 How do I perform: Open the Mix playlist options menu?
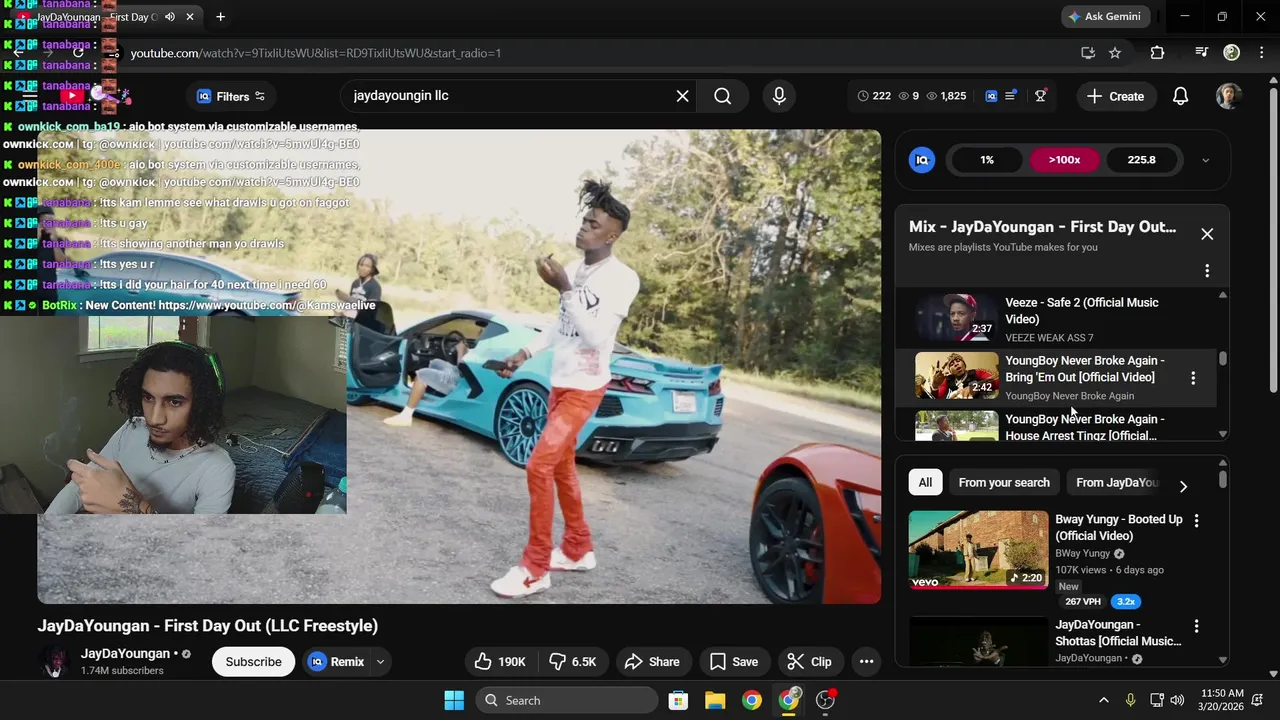point(1207,271)
